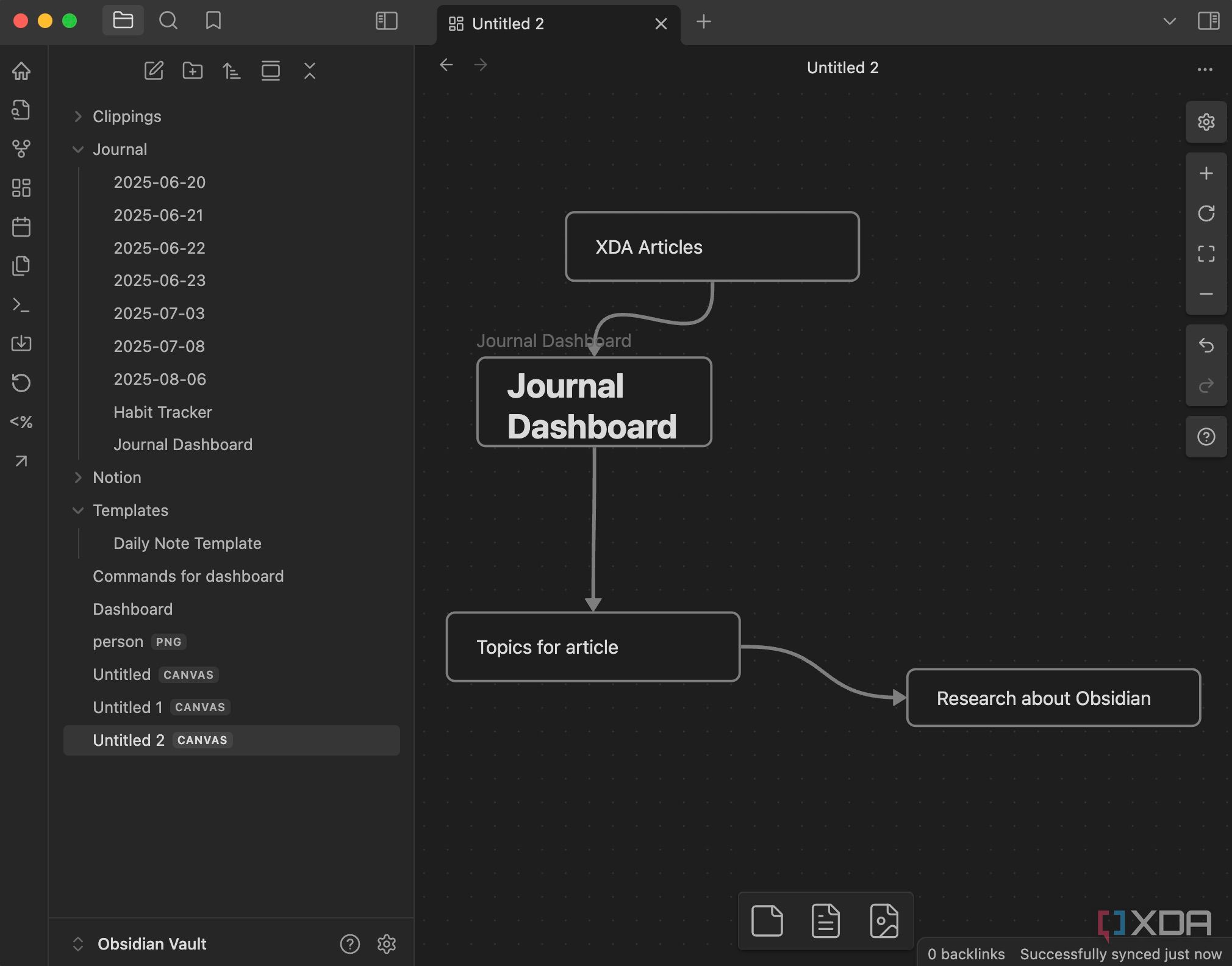Change the file sort order
The height and width of the screenshot is (966, 1232).
[x=231, y=71]
